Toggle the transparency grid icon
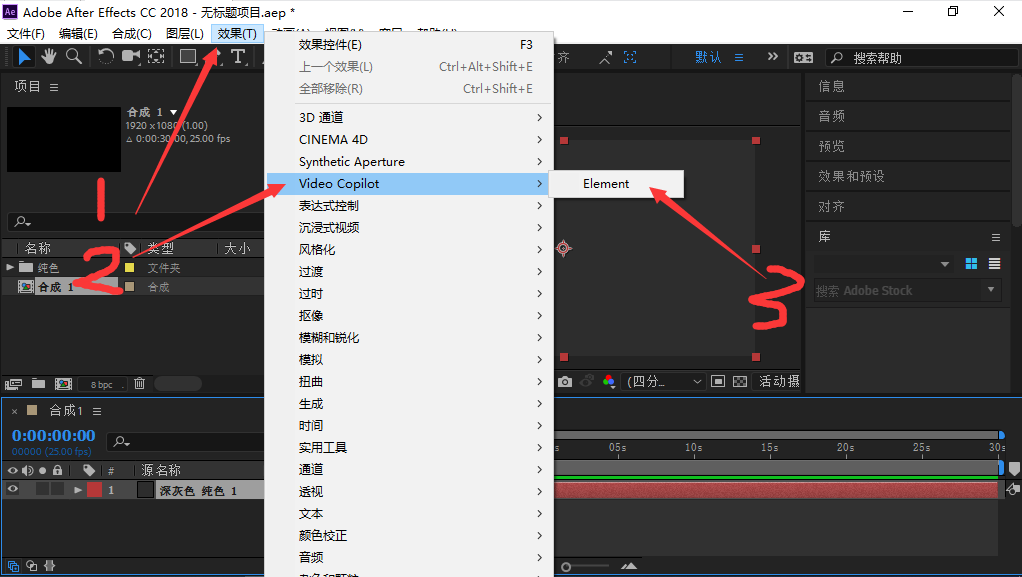The width and height of the screenshot is (1022, 577). 740,381
